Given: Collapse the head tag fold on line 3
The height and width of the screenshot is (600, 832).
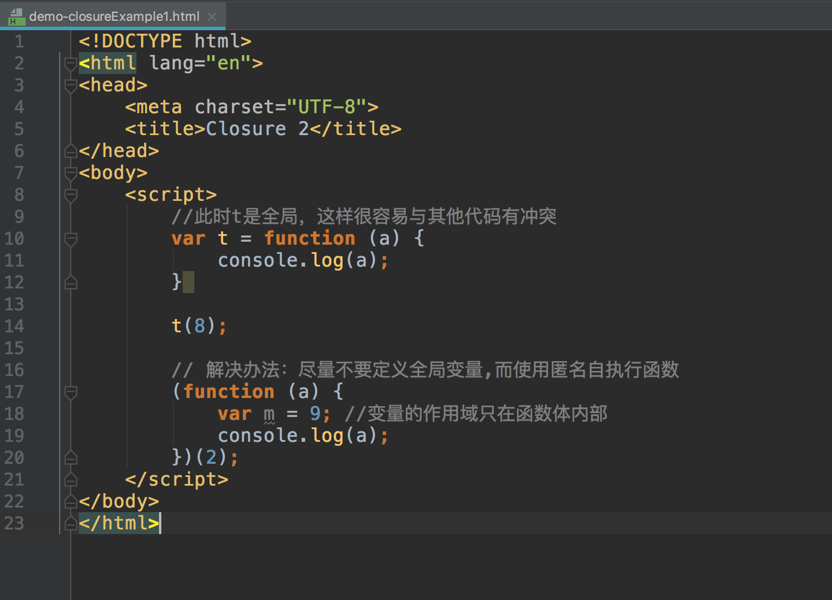Looking at the screenshot, I should (71, 85).
